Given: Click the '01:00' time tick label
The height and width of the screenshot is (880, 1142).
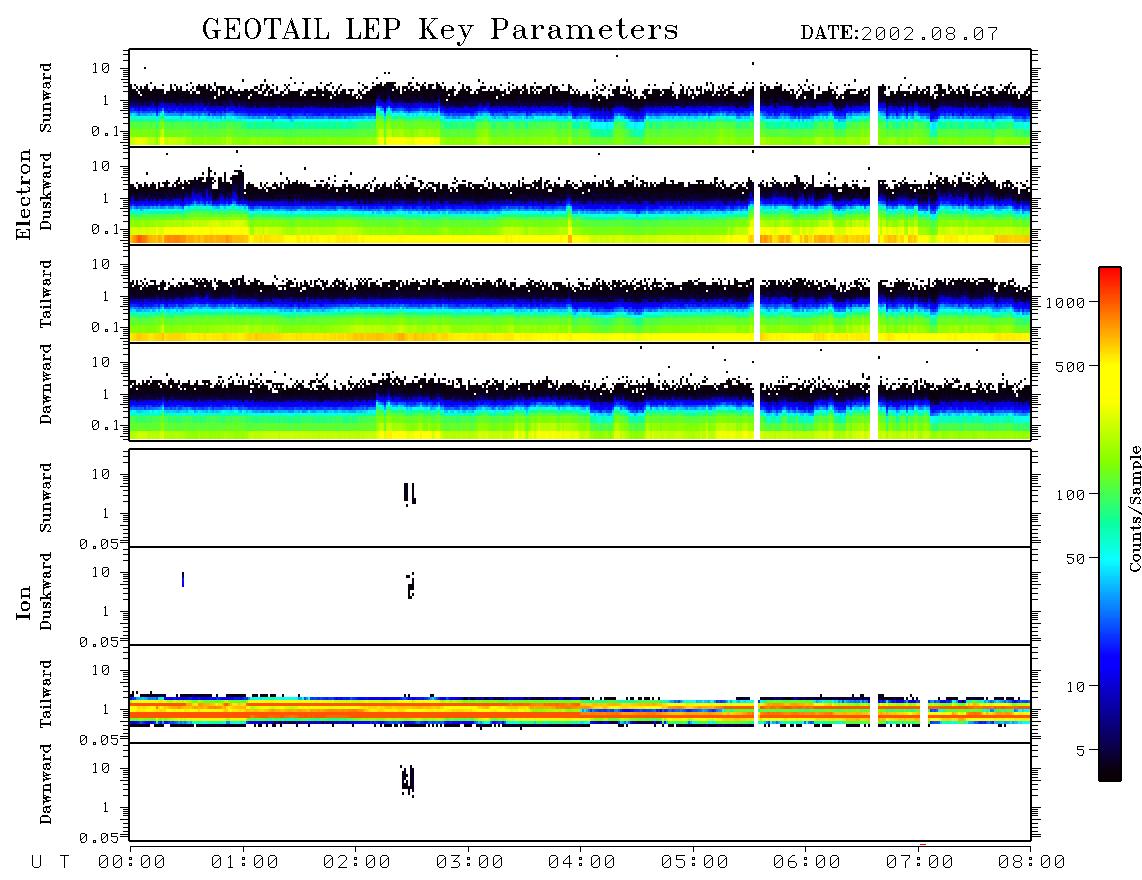Looking at the screenshot, I should pos(245,863).
